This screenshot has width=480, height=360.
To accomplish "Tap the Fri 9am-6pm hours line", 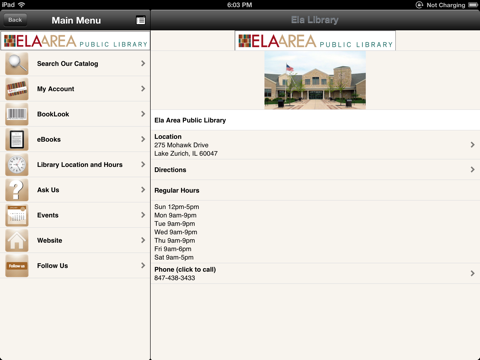I will click(173, 249).
